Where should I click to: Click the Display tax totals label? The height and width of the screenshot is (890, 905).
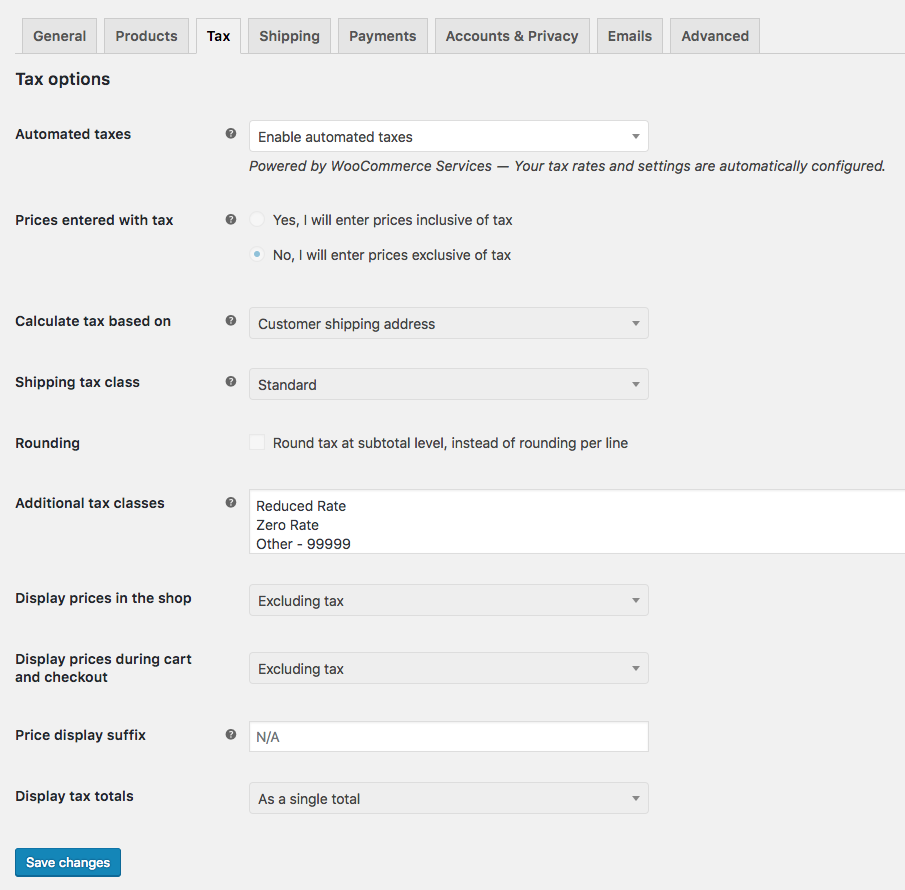(x=74, y=796)
